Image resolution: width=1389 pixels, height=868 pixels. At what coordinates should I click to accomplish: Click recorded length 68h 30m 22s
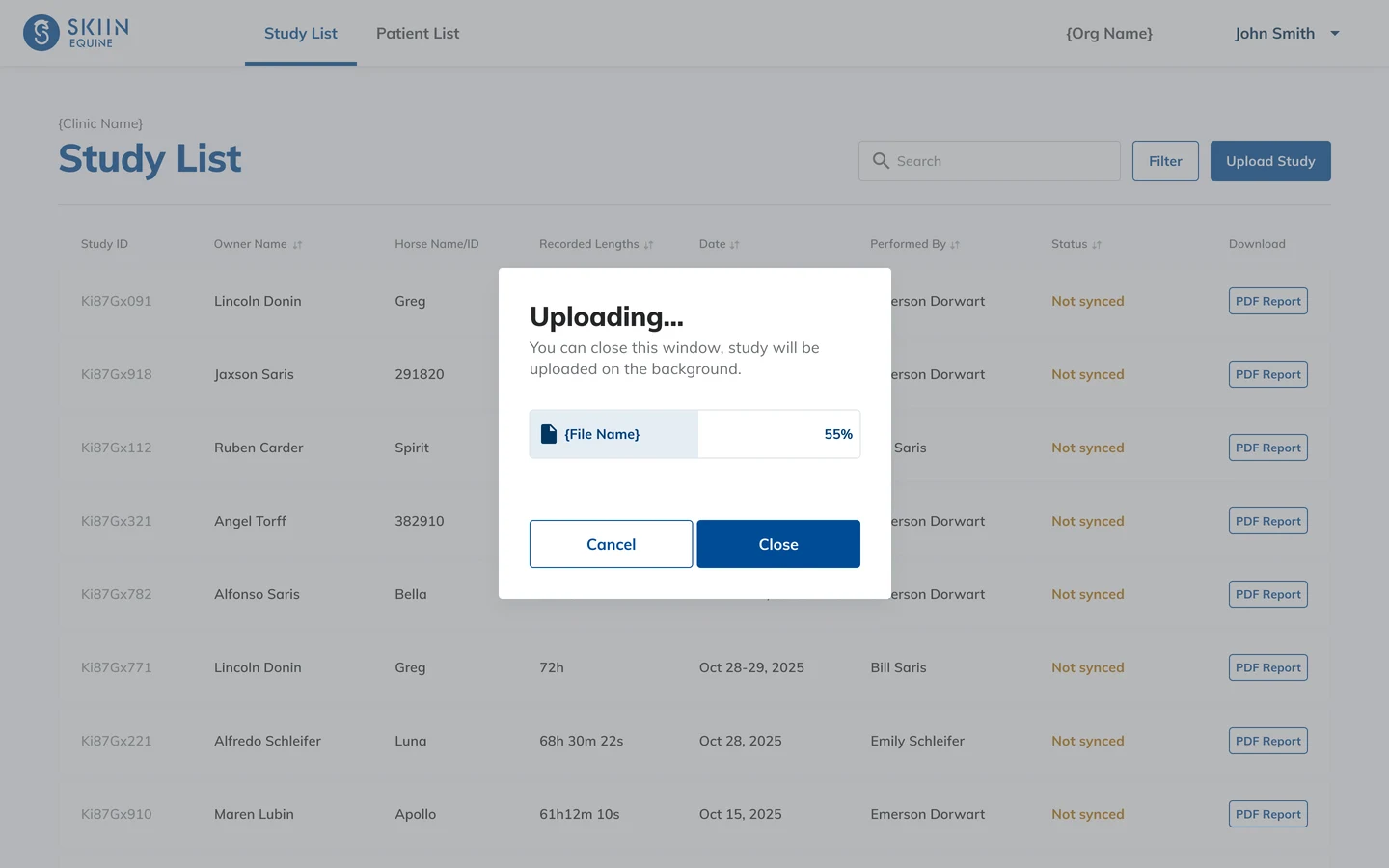point(581,741)
